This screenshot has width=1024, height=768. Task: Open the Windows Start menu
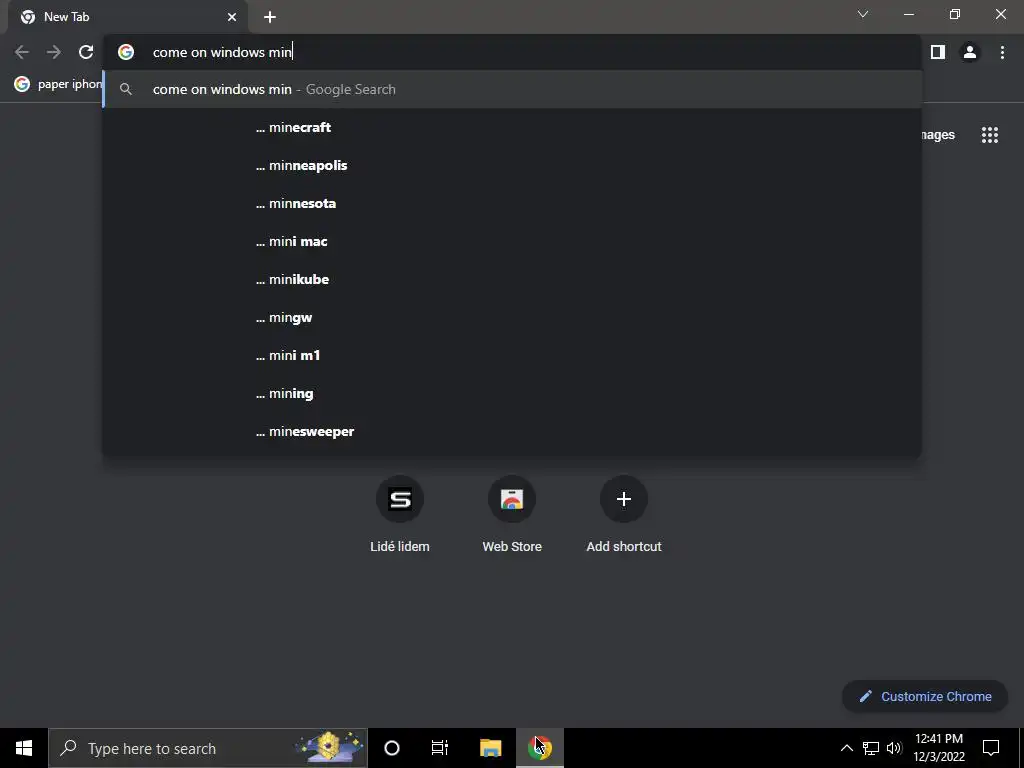[24, 748]
